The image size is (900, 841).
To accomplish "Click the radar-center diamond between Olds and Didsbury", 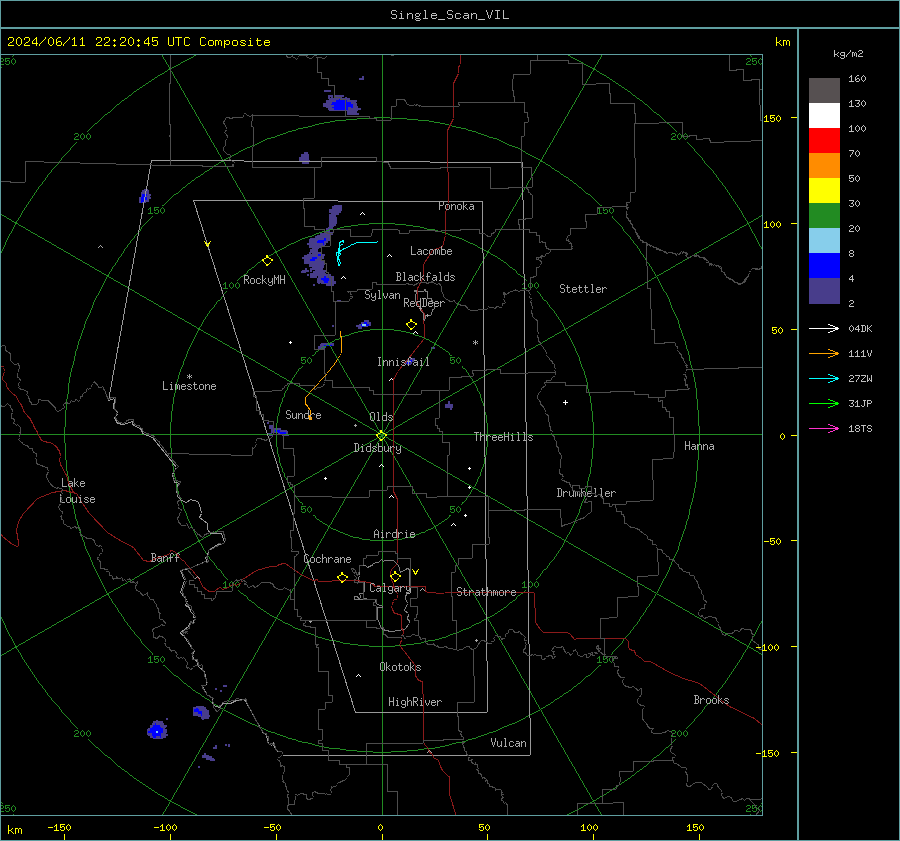I will (x=382, y=436).
